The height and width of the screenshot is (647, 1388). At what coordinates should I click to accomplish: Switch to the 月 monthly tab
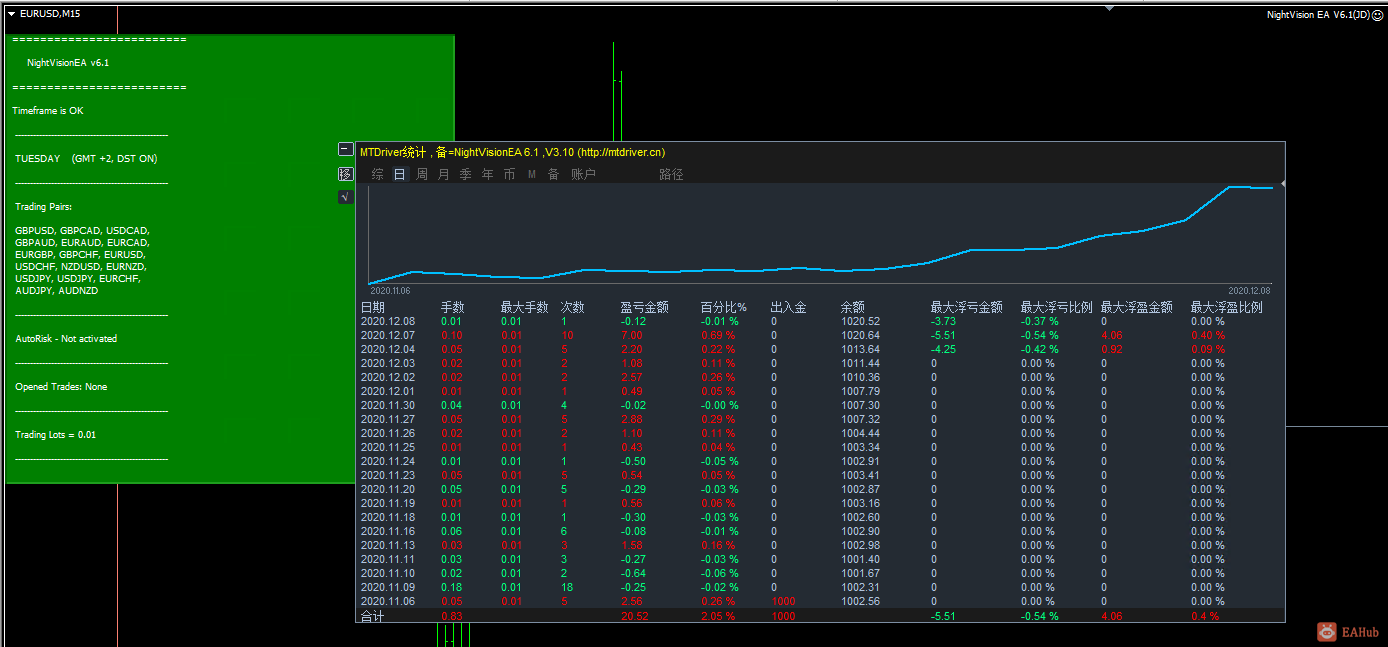444,175
